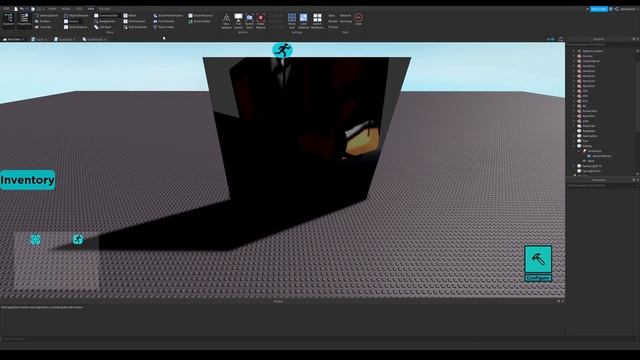The height and width of the screenshot is (360, 640).
Task: Open the Task Scheduler
Action: click(136, 27)
